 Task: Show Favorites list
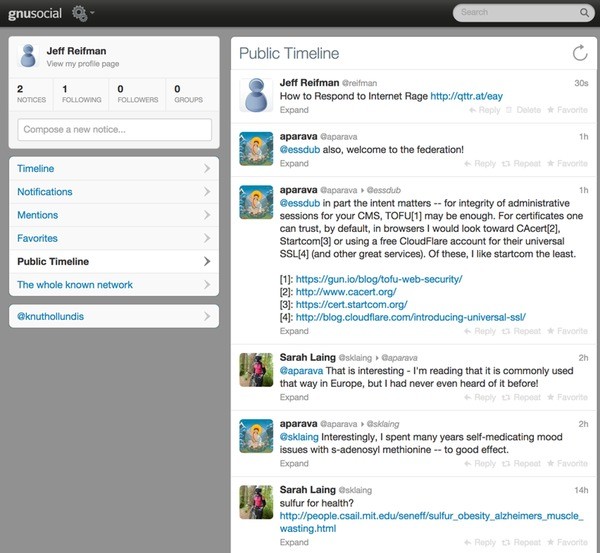point(114,238)
